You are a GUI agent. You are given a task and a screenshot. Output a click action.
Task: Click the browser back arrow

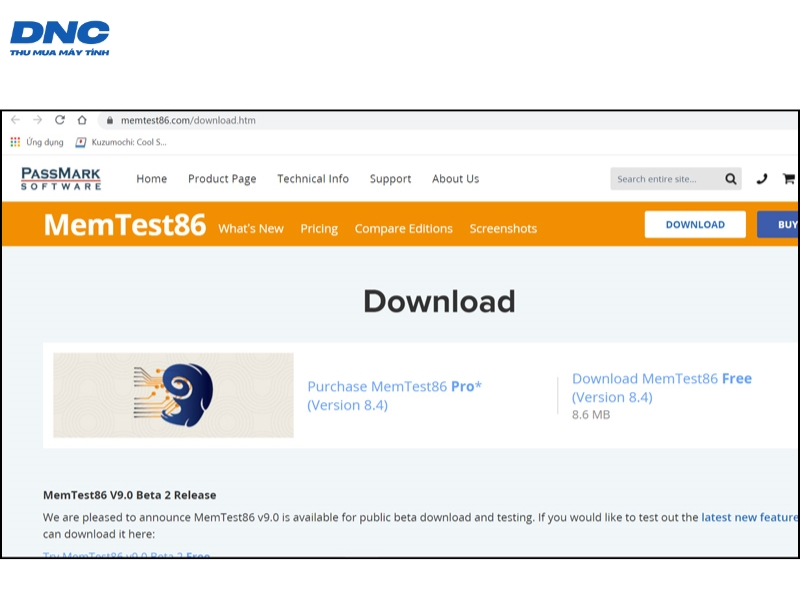[15, 120]
